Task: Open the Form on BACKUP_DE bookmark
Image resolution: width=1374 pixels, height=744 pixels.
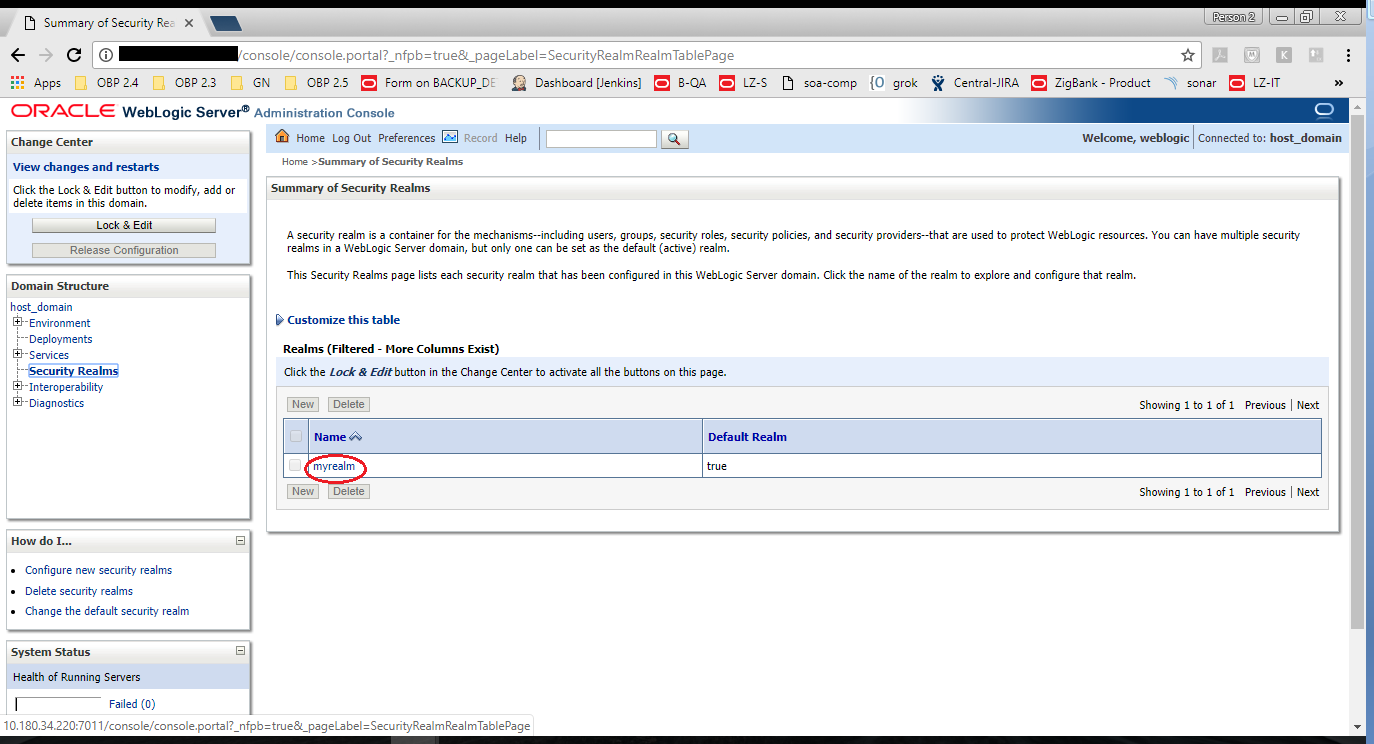Action: (x=428, y=83)
